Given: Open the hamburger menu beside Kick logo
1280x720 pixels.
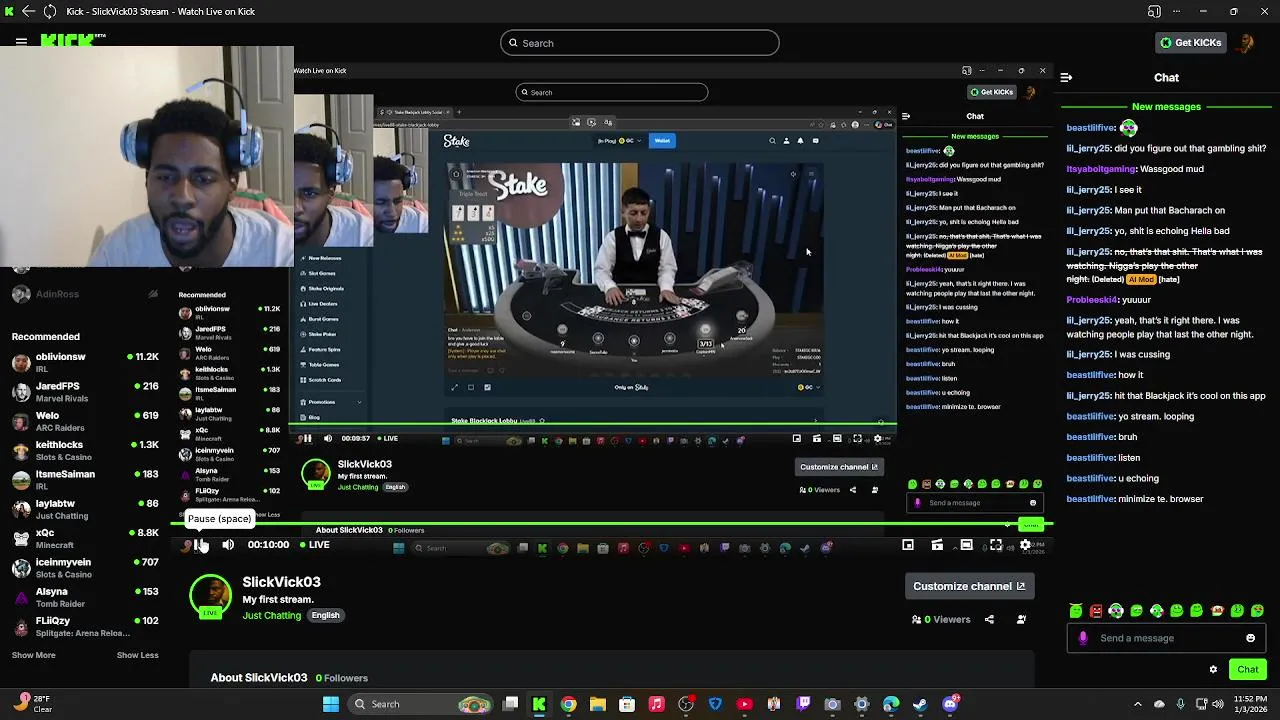Looking at the screenshot, I should (21, 42).
